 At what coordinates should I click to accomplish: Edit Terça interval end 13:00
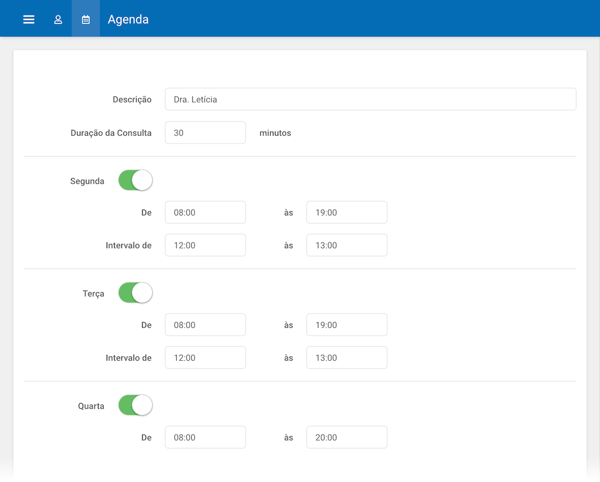click(347, 358)
